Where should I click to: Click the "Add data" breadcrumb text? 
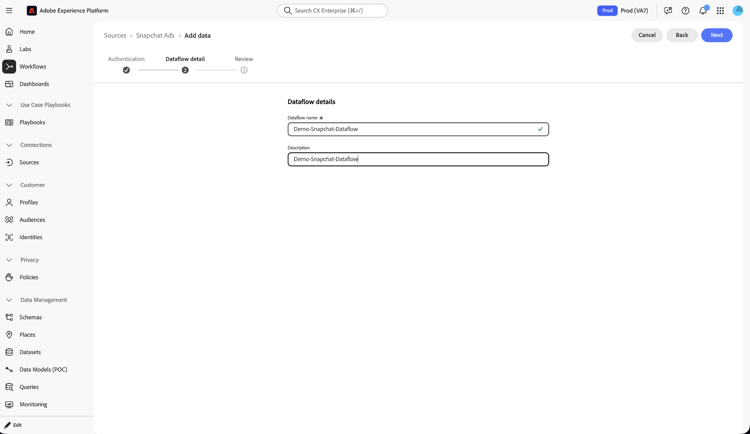pos(198,35)
